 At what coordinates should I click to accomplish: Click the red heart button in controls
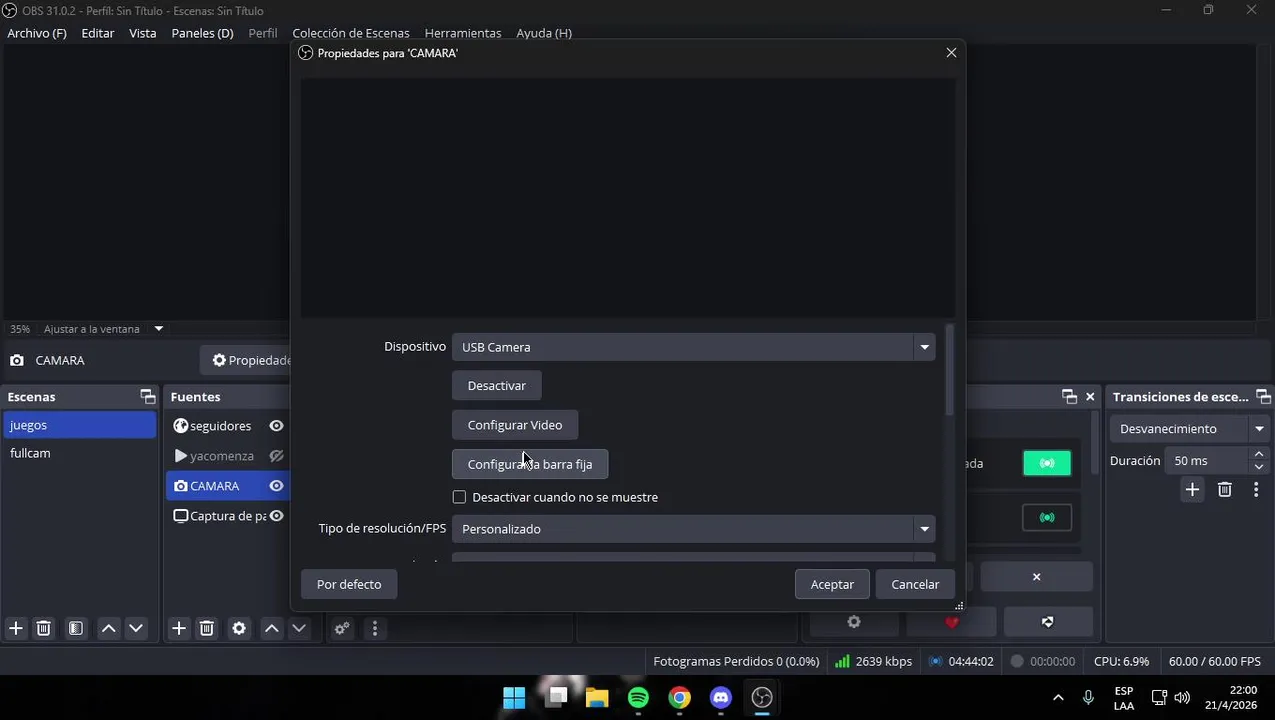(951, 622)
